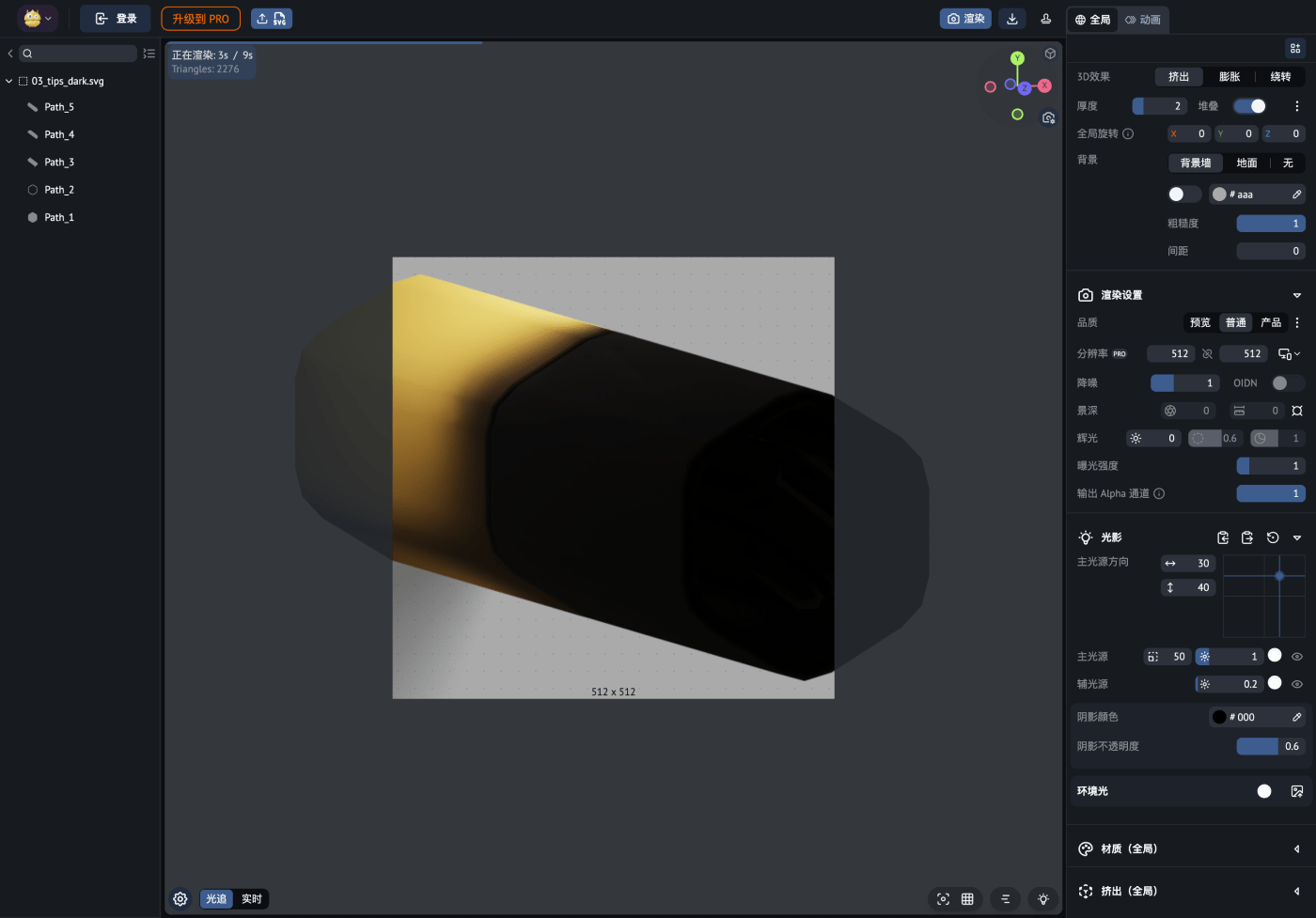Image resolution: width=1316 pixels, height=918 pixels.
Task: Open viewport settings gear icon
Action: (180, 899)
